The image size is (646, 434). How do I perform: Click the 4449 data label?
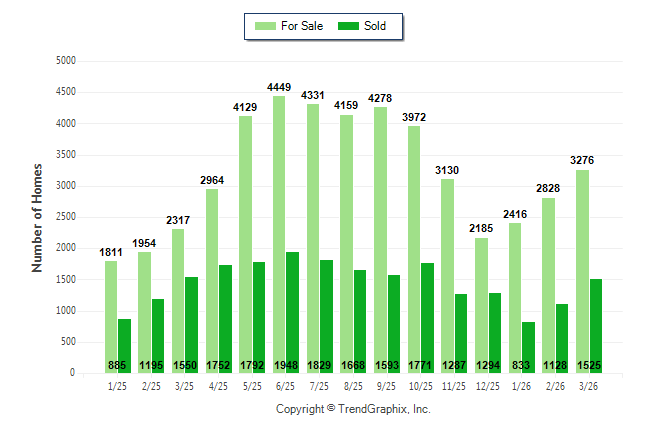[x=279, y=88]
